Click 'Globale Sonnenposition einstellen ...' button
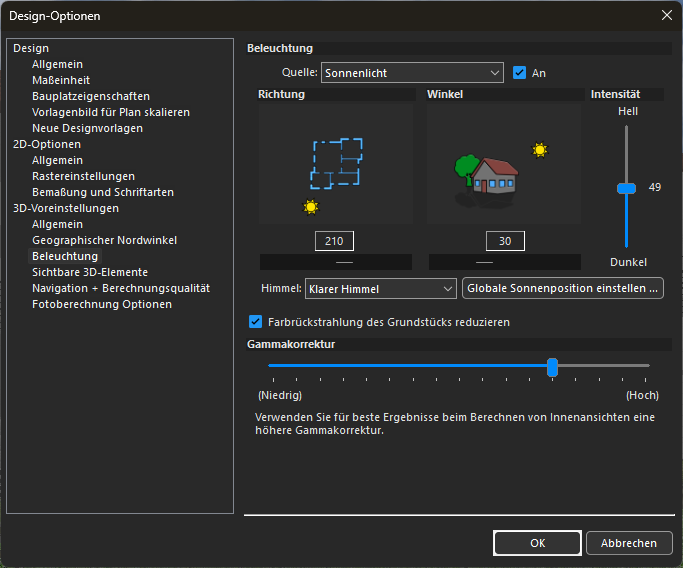 pyautogui.click(x=563, y=288)
